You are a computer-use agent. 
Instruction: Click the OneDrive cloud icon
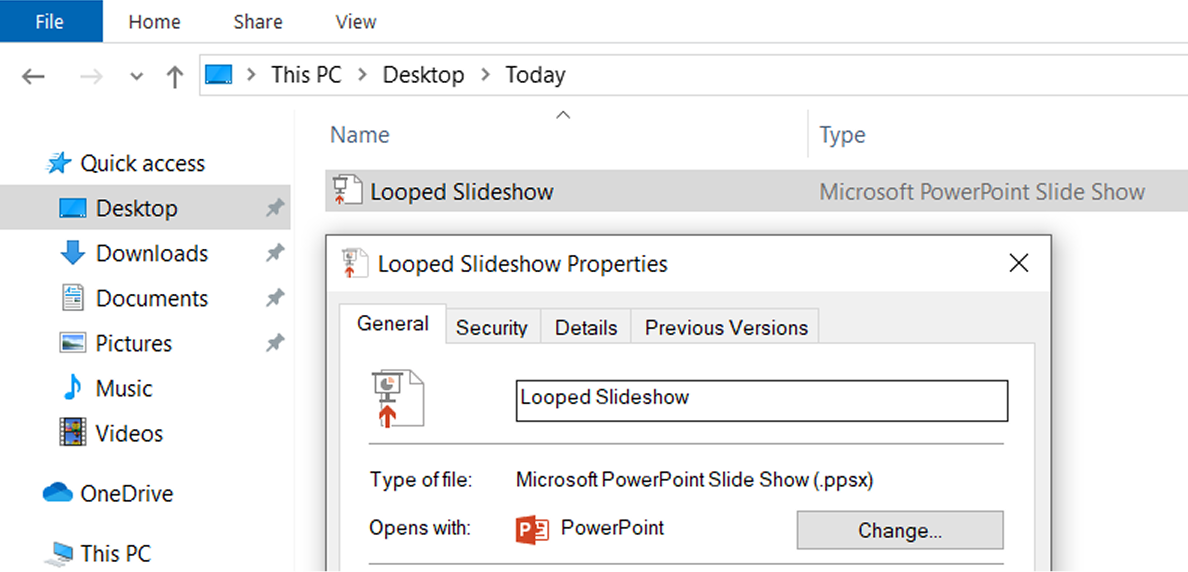point(58,494)
